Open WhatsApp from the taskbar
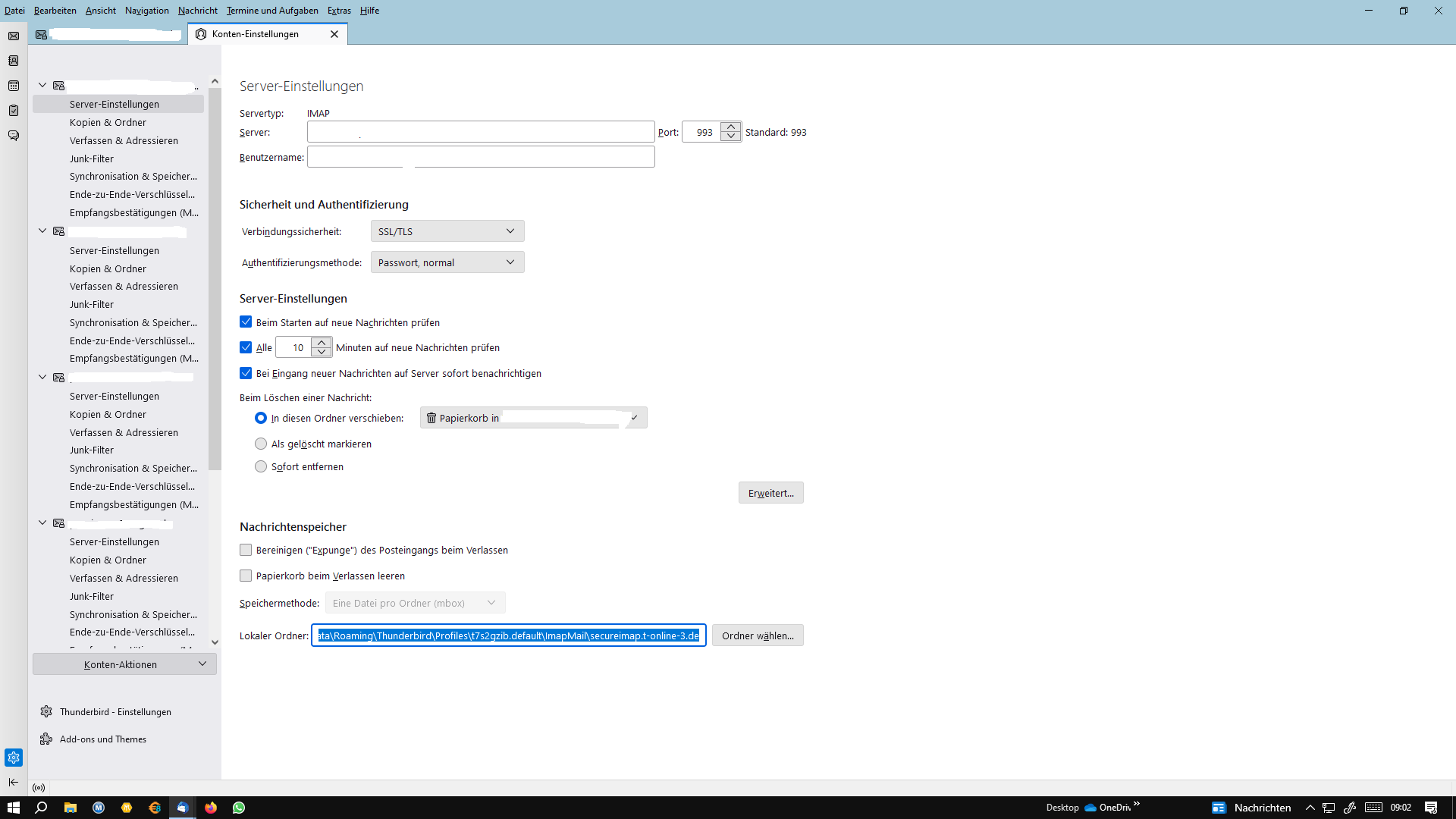The width and height of the screenshot is (1456, 819). pyautogui.click(x=239, y=808)
